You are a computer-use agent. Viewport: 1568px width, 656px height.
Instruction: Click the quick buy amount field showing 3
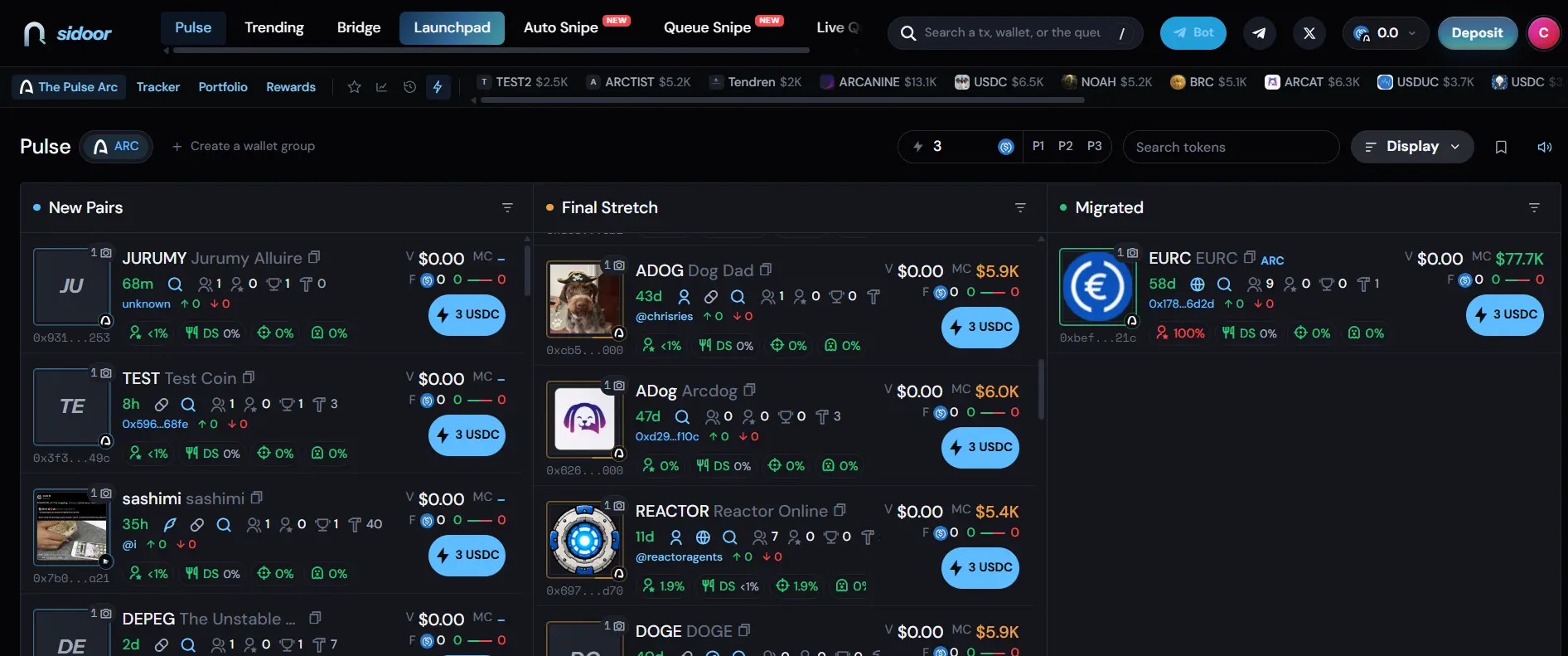[960, 147]
